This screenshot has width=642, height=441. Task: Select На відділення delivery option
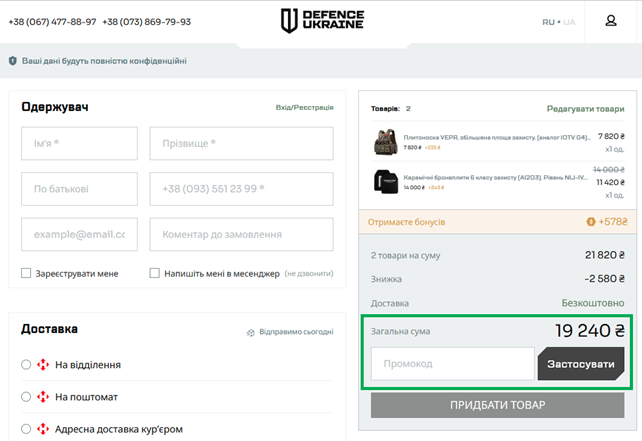coord(26,365)
